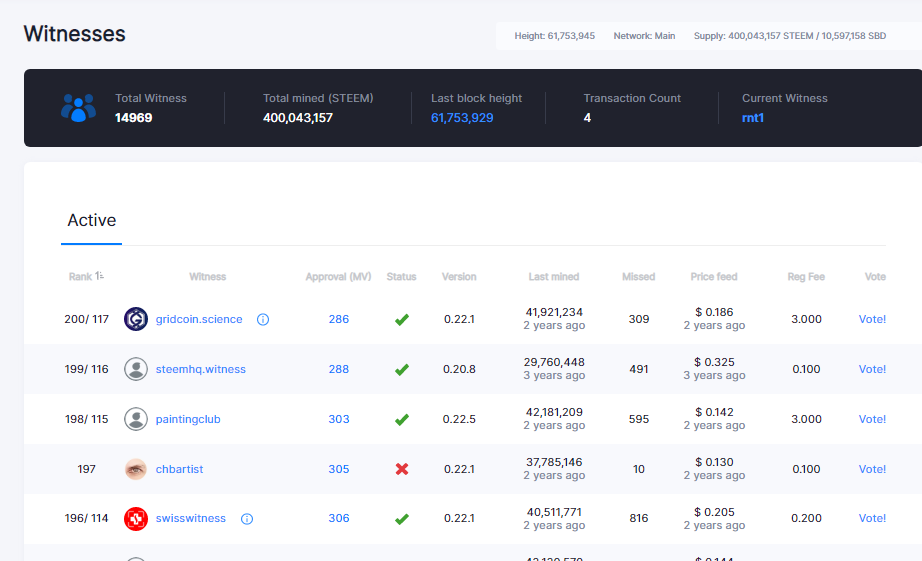Click missed count 595

pos(639,419)
